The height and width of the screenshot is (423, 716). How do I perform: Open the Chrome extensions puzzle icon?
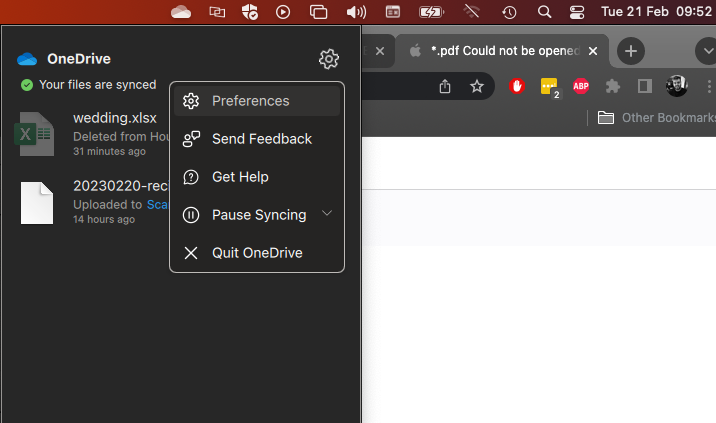pyautogui.click(x=613, y=86)
